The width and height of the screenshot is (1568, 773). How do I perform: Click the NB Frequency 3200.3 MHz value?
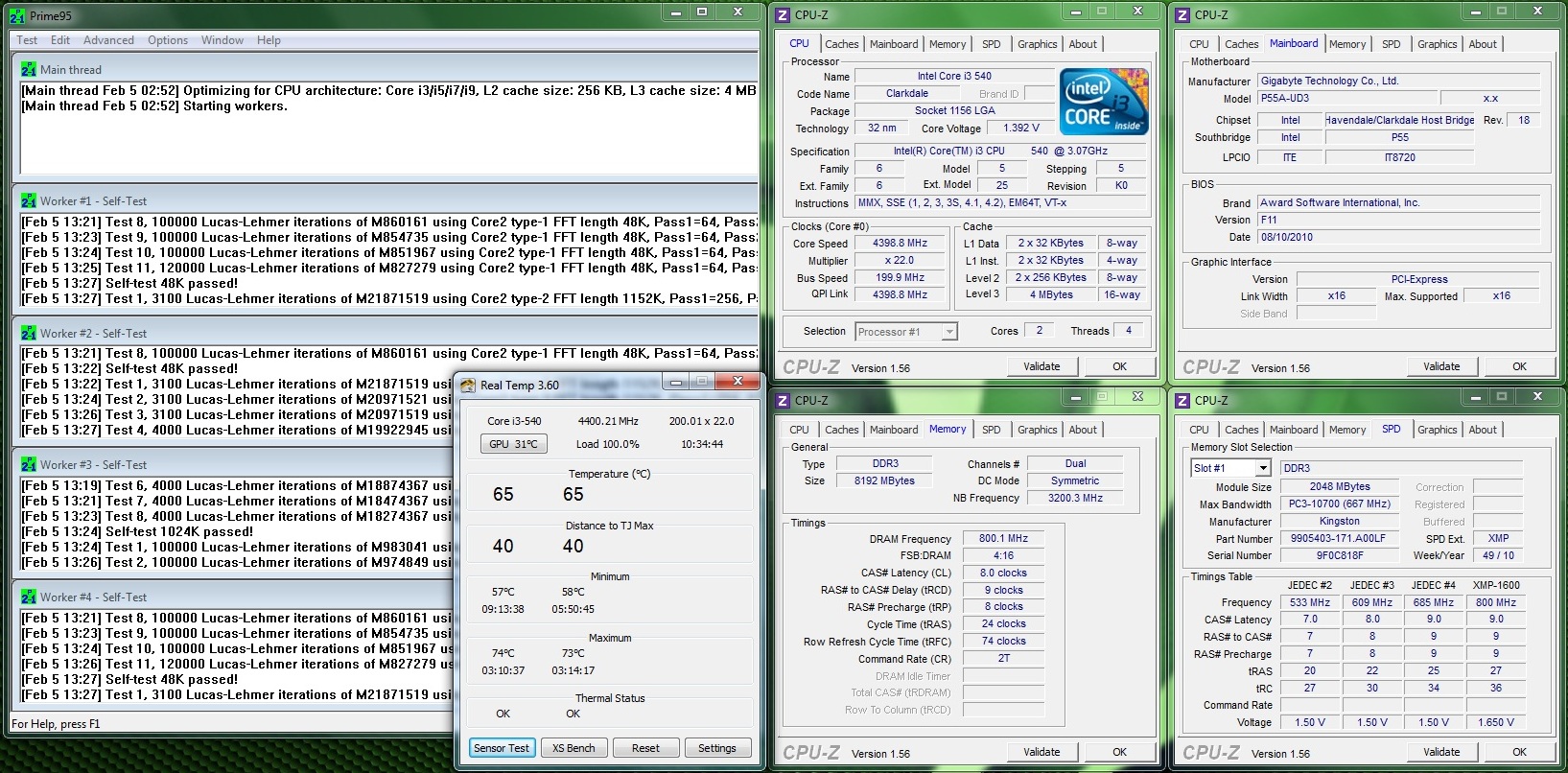[1075, 499]
